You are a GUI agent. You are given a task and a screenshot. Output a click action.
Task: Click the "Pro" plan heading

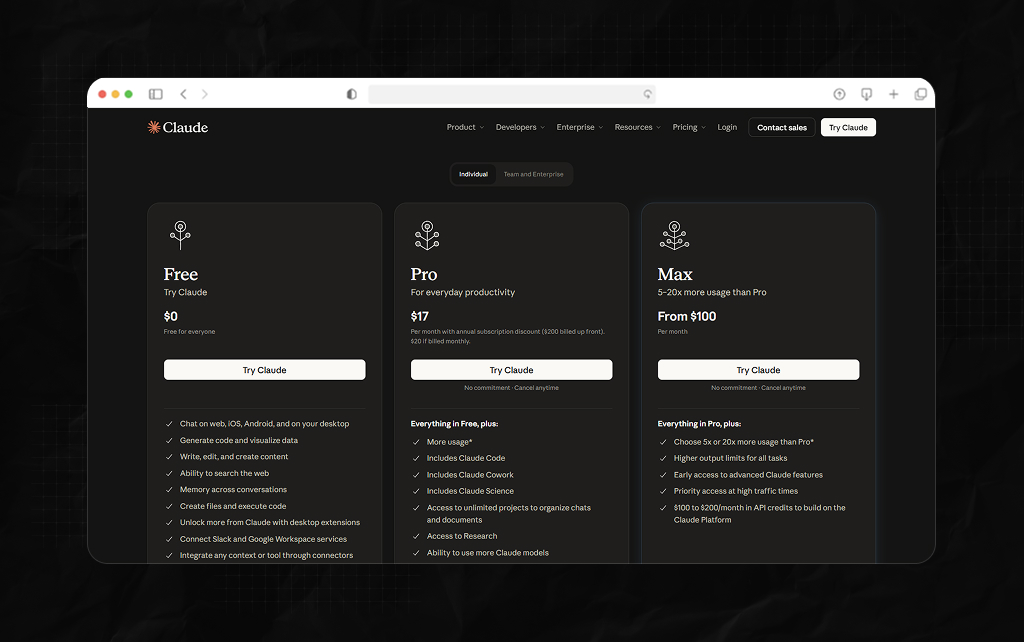424,274
